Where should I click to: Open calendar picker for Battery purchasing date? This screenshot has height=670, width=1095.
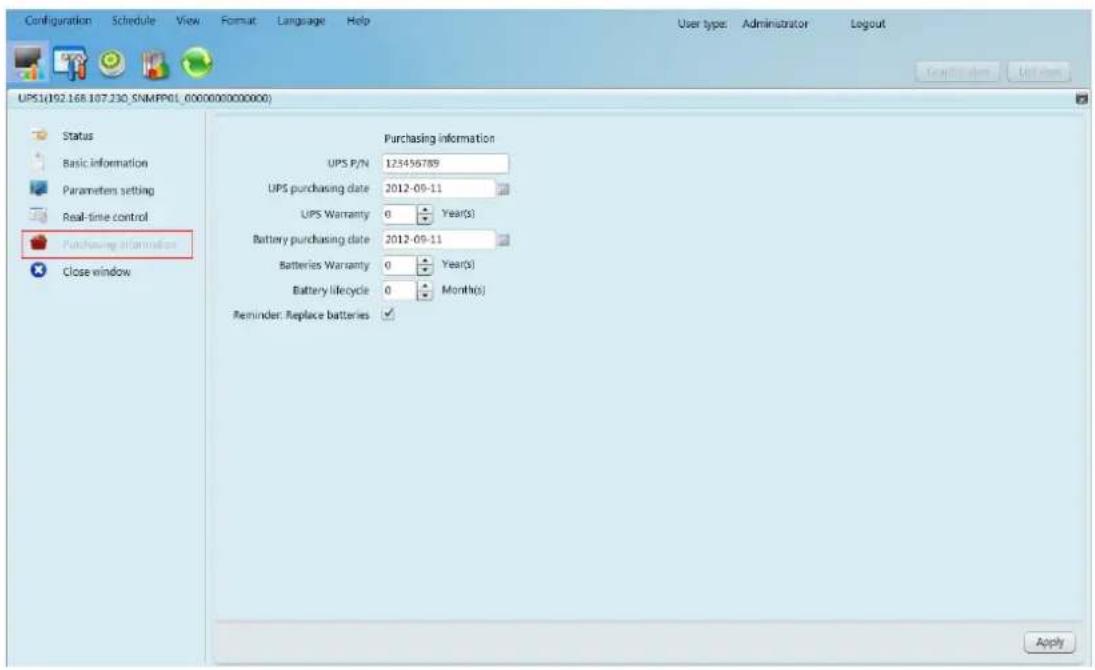click(503, 240)
